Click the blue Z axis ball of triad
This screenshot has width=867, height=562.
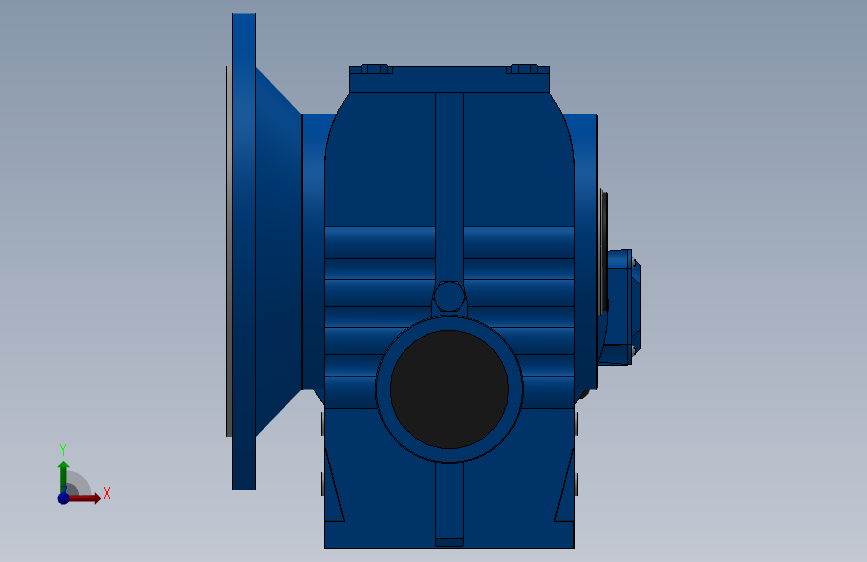[x=64, y=498]
